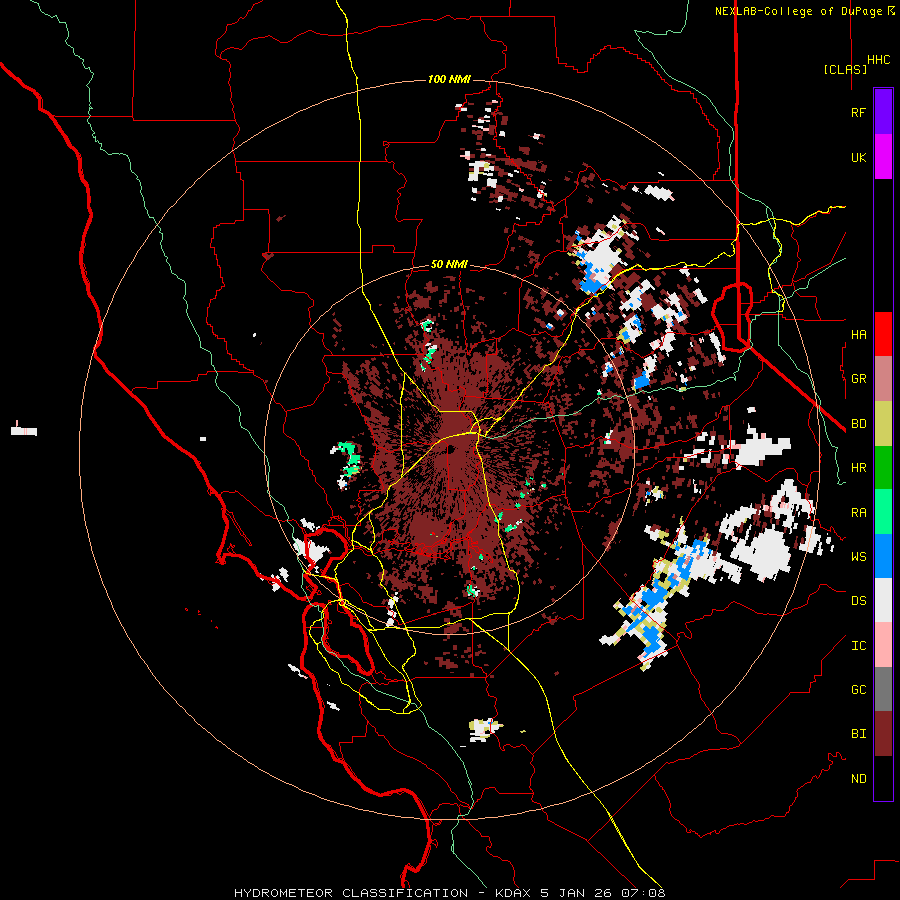Click the UK legend label
Viewport: 900px width, 900px height.
858,158
